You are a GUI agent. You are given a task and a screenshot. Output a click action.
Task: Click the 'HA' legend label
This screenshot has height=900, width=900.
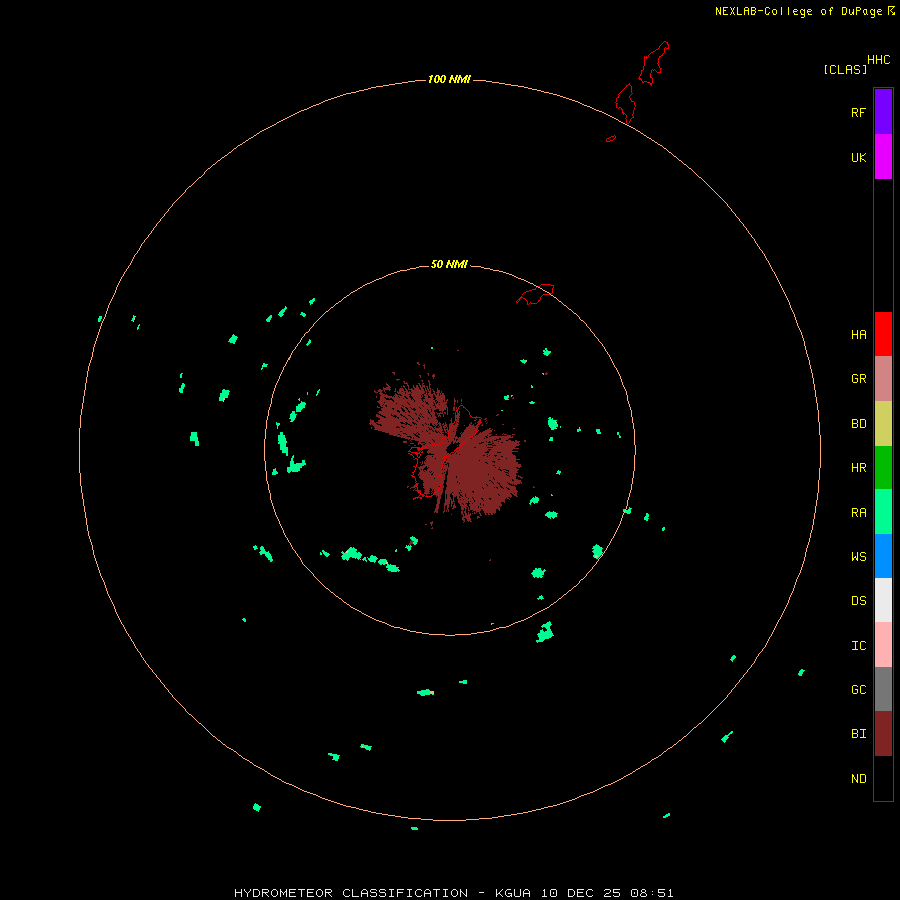(858, 334)
